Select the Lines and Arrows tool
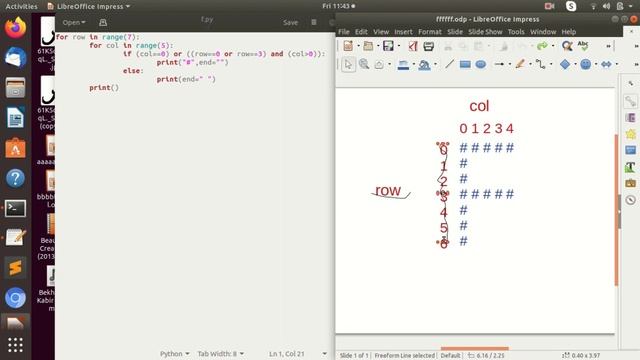 click(499, 64)
